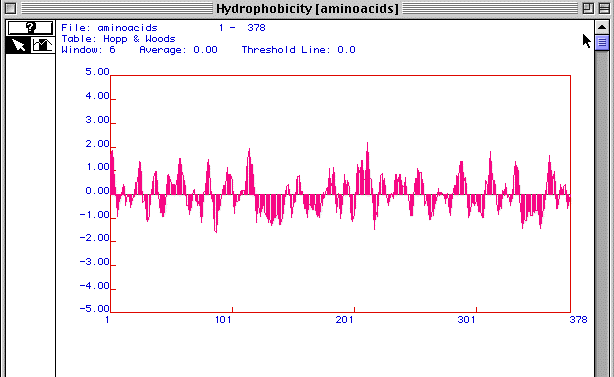This screenshot has width=614, height=377.
Task: Click the Average: 0.00 text
Action: click(x=178, y=50)
